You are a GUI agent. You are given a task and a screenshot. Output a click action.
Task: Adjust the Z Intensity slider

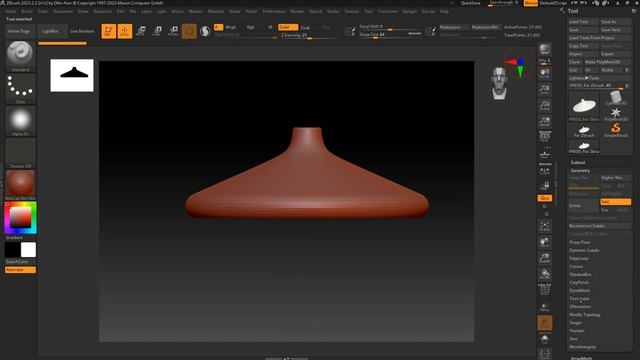click(x=309, y=36)
